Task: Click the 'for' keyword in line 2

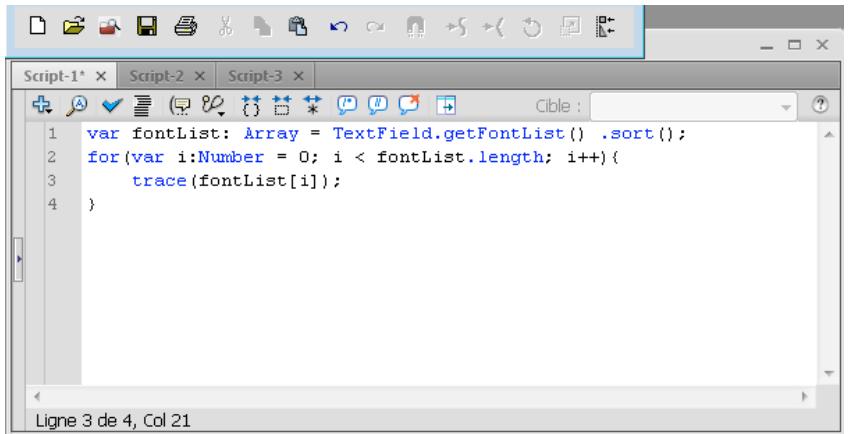Action: 104,157
